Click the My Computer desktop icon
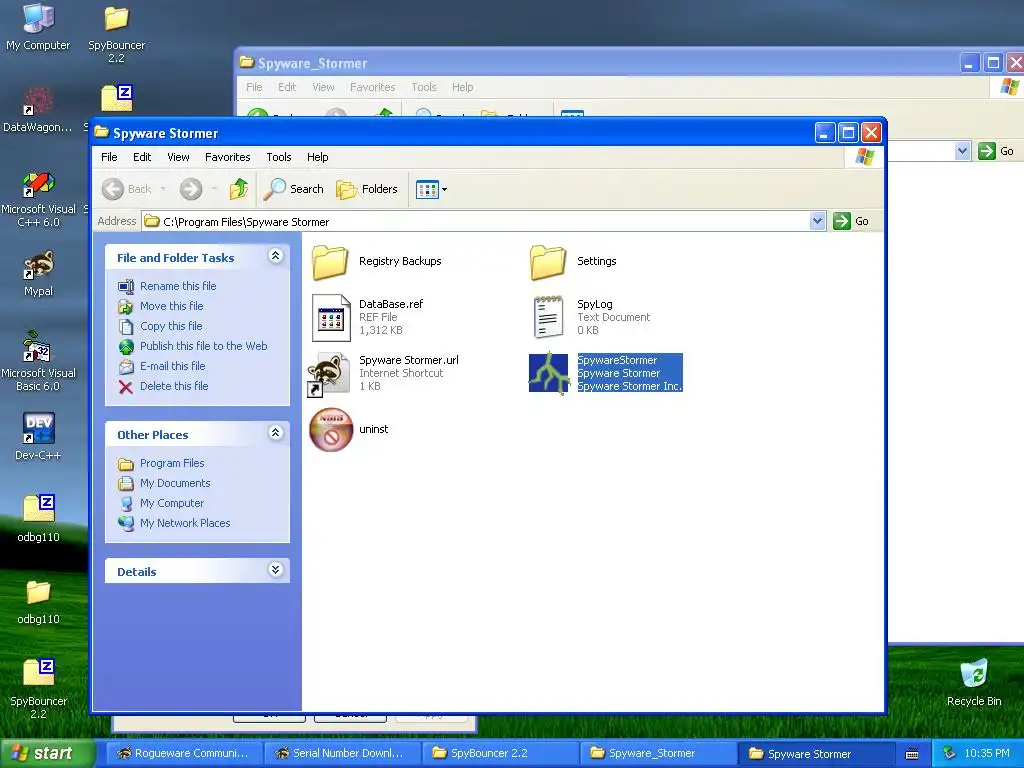 coord(38,18)
